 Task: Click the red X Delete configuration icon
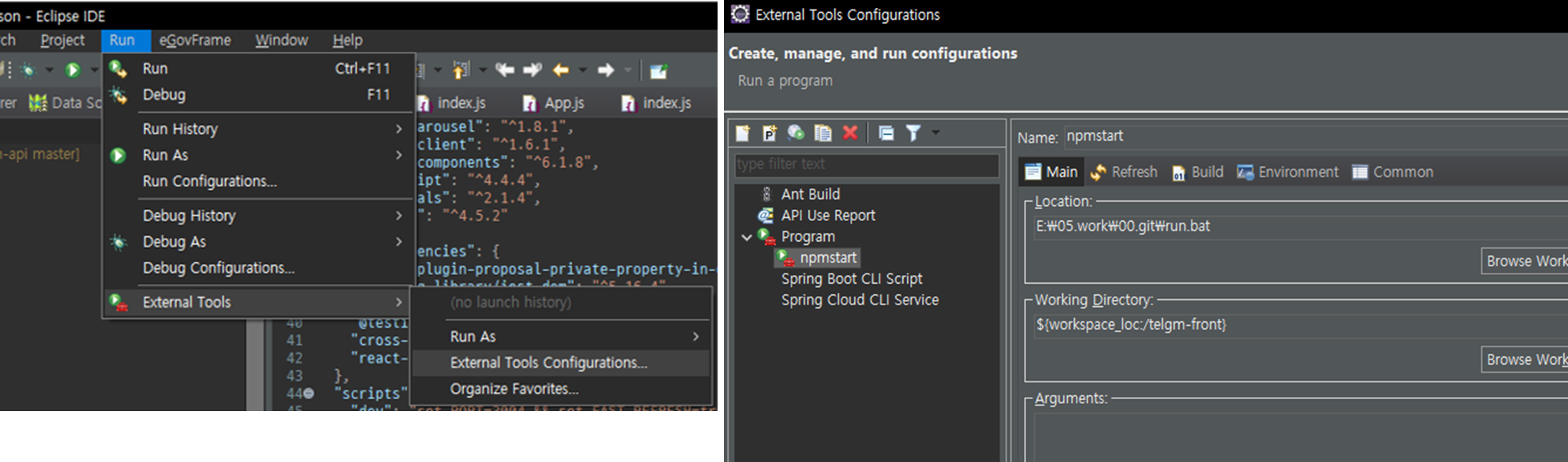(x=850, y=133)
